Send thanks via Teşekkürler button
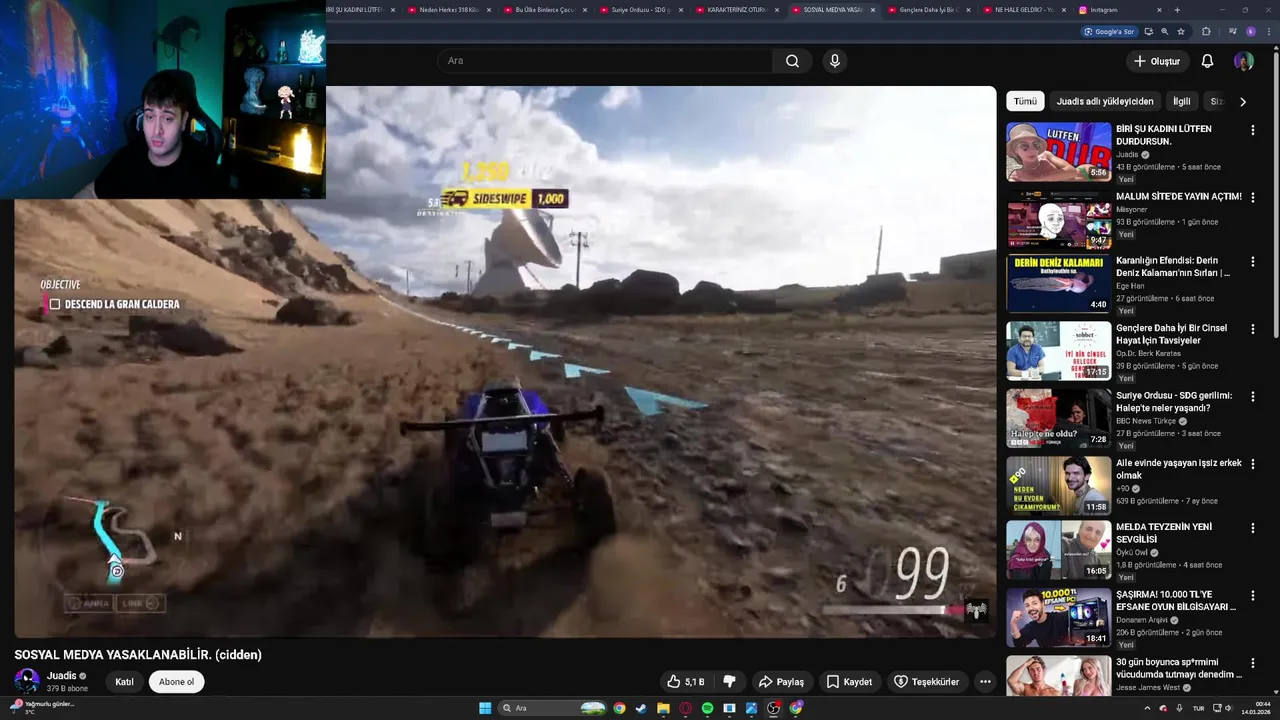 point(926,682)
